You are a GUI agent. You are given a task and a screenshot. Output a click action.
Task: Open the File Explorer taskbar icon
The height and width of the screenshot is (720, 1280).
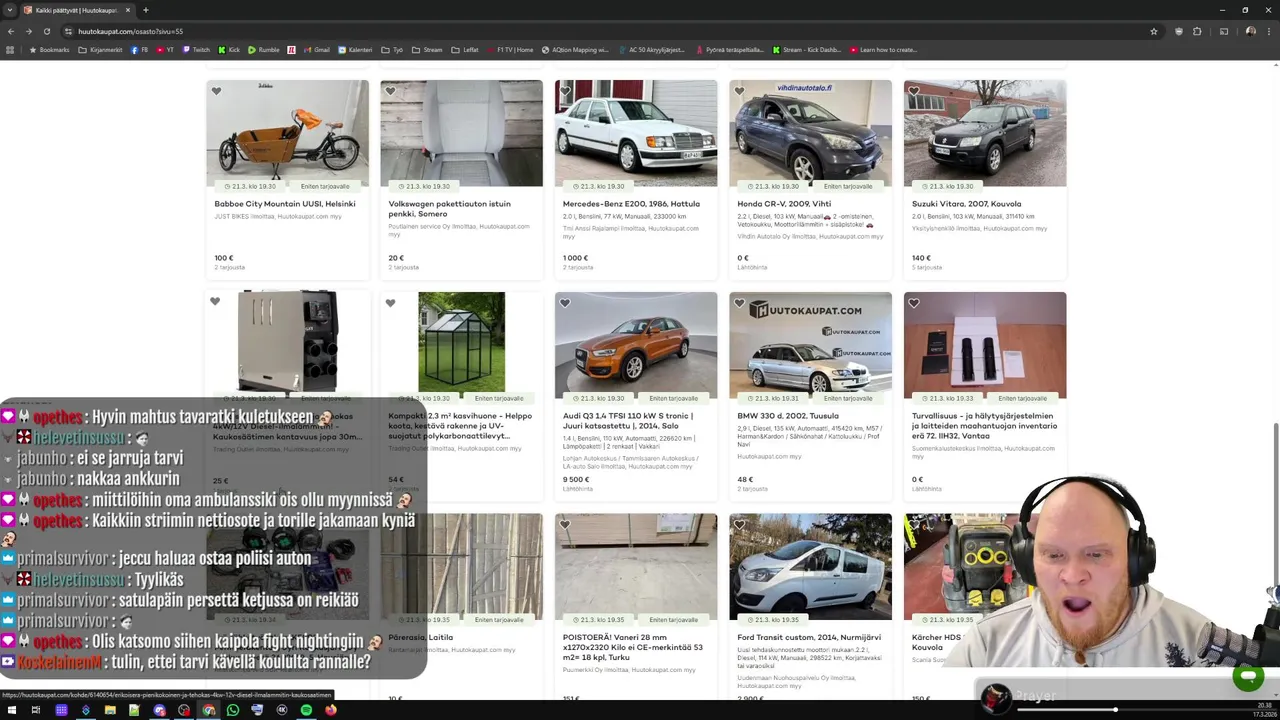[x=110, y=710]
